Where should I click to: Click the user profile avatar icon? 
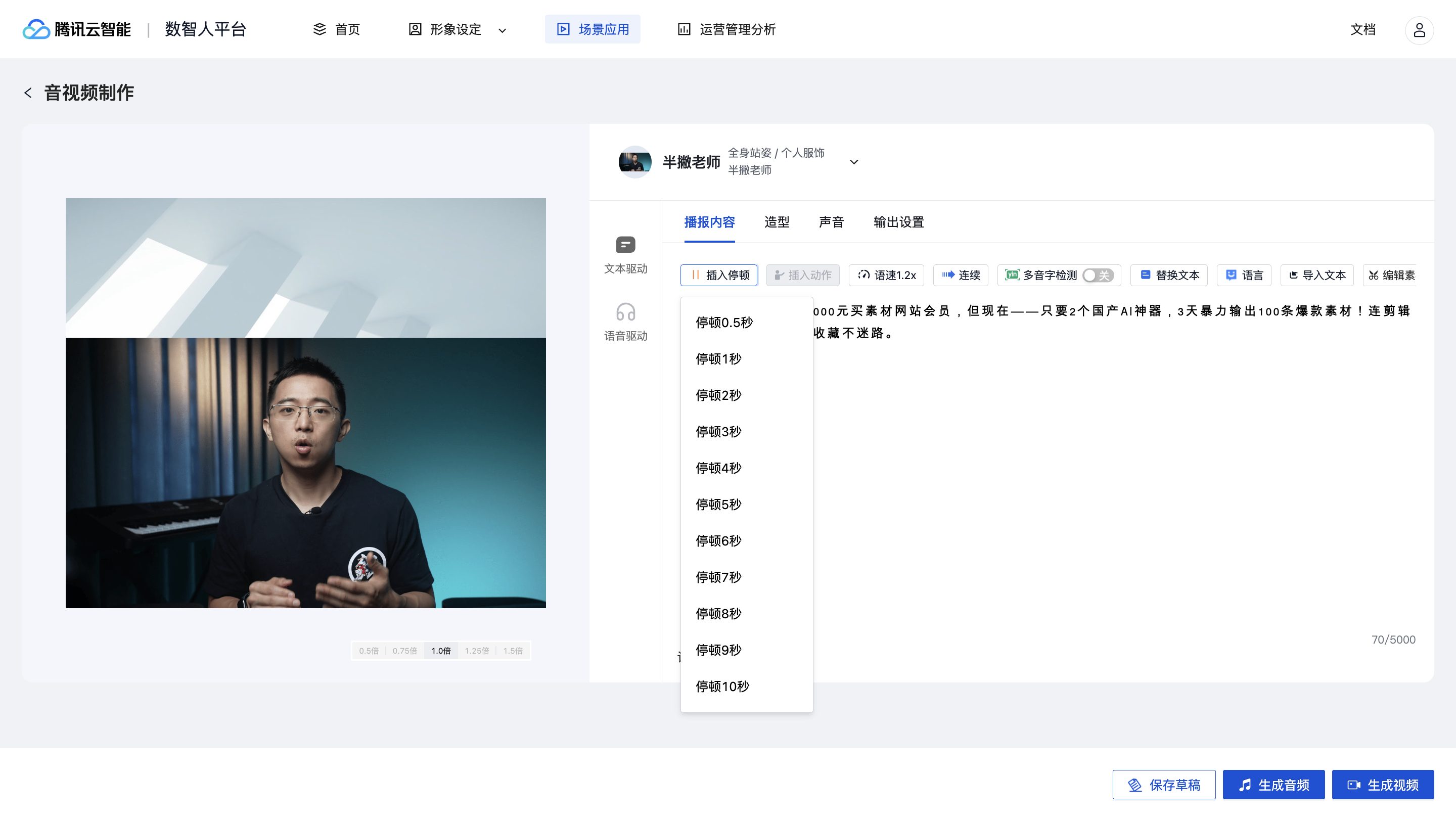pos(1419,30)
